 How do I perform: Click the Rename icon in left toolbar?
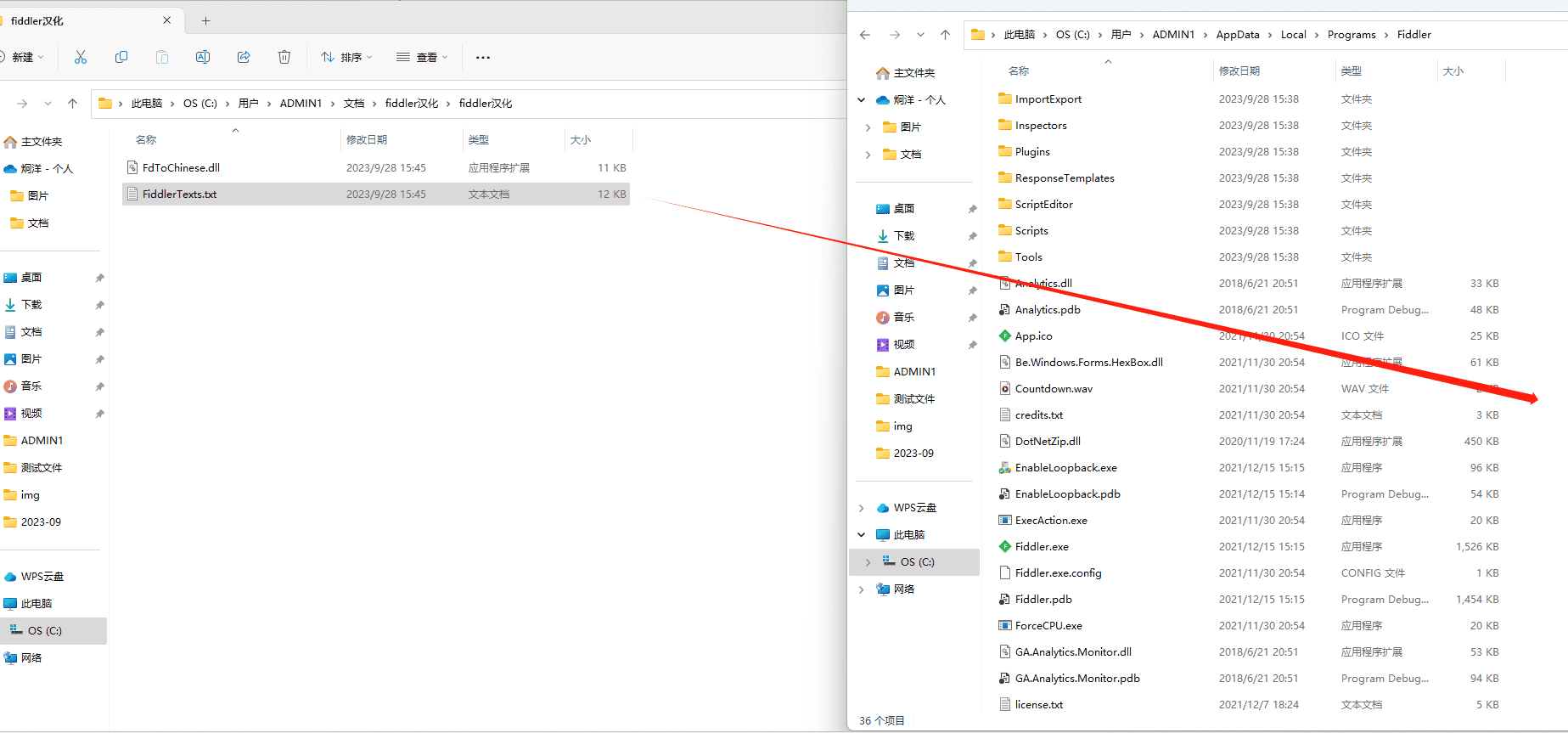click(x=203, y=57)
